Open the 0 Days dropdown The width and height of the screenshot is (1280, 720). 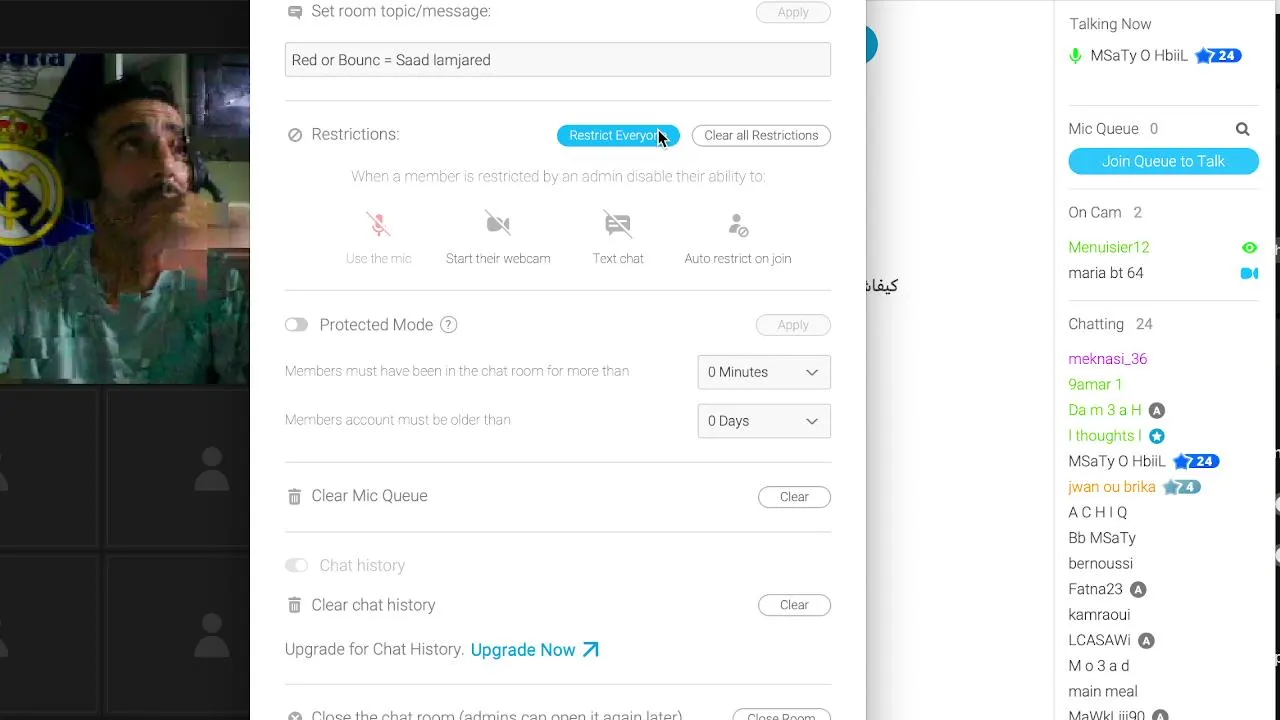pyautogui.click(x=763, y=421)
